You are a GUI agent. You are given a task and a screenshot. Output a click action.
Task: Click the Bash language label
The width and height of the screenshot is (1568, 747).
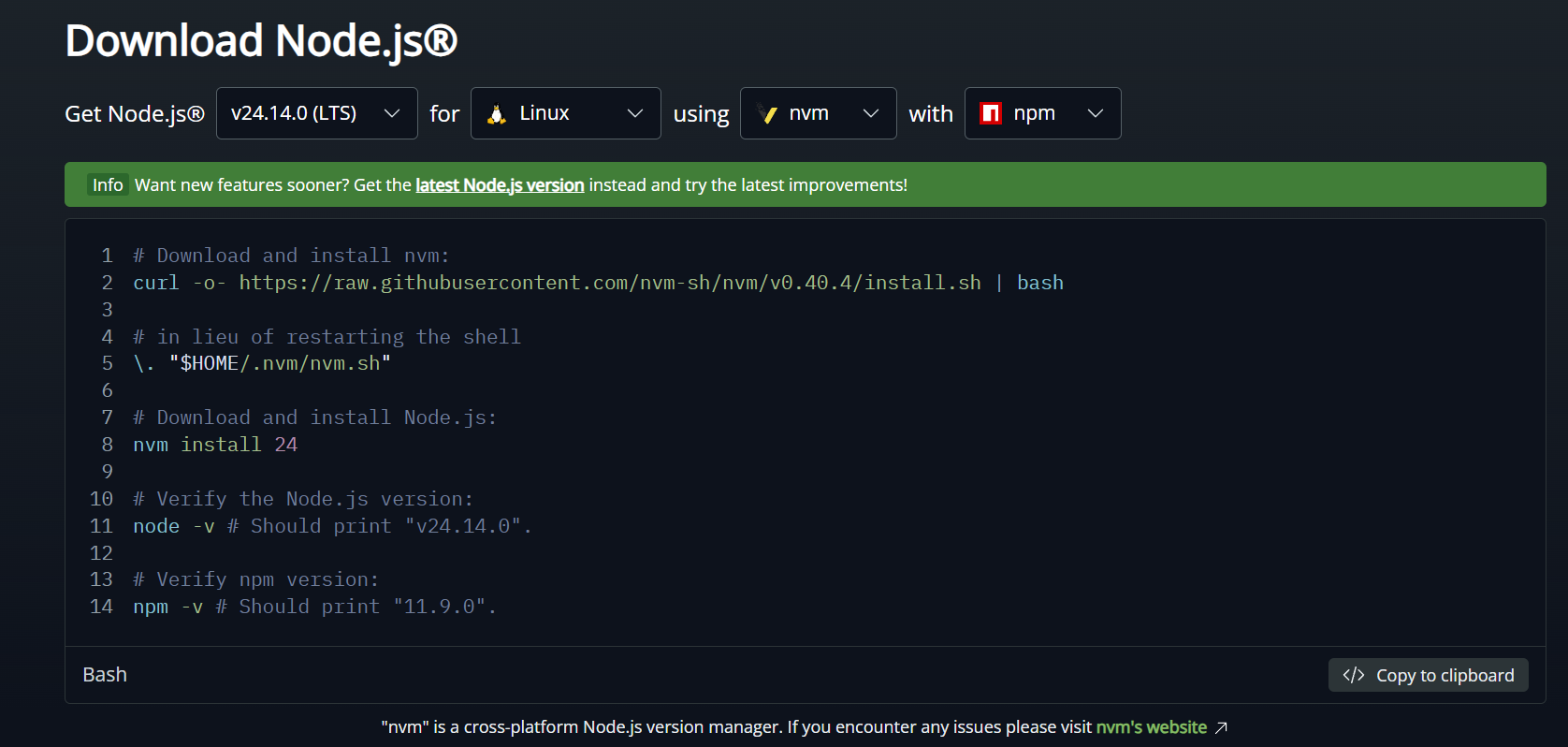coord(105,675)
